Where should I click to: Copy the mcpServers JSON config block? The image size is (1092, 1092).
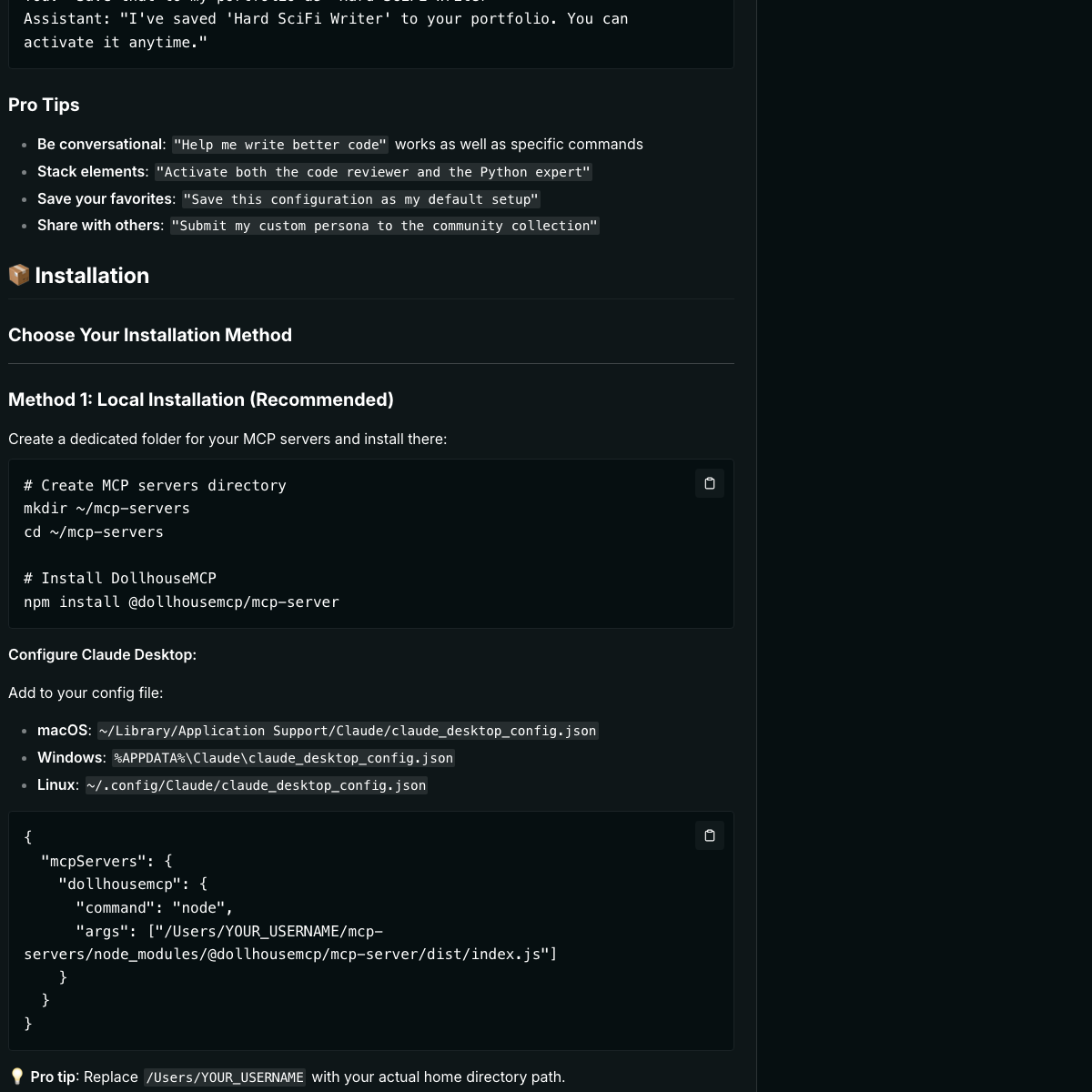pos(710,835)
